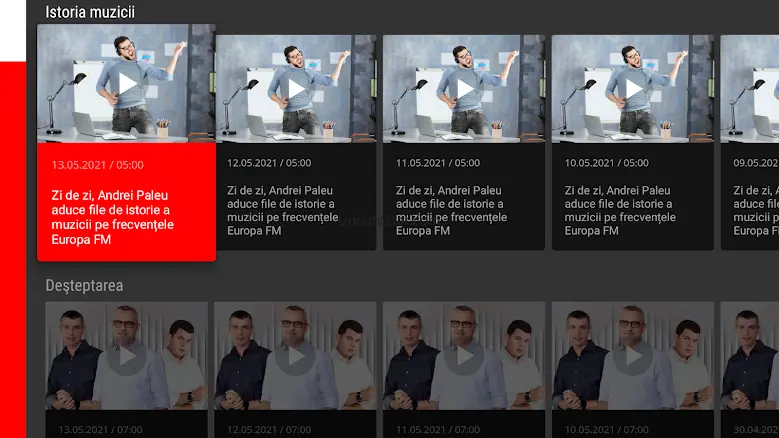Image resolution: width=779 pixels, height=438 pixels.
Task: Click the 11.05.2021 / 07:00 Deșteptarea date label
Action: coord(438,430)
